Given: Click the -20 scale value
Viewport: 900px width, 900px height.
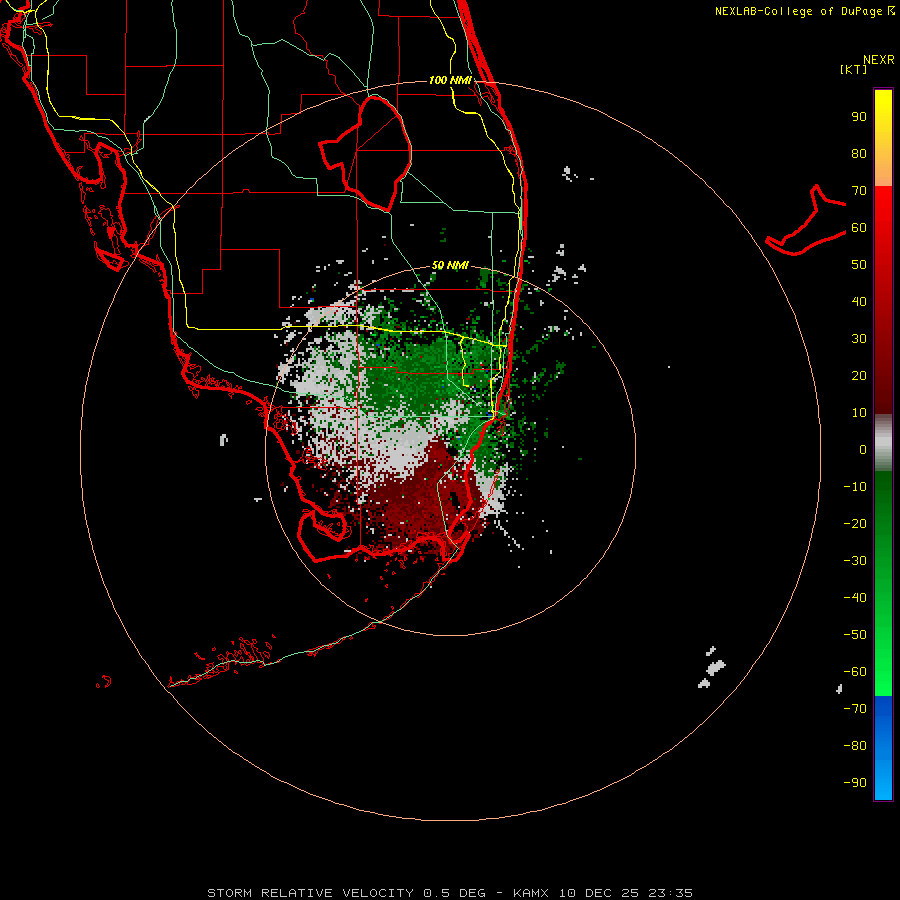Looking at the screenshot, I should (855, 523).
